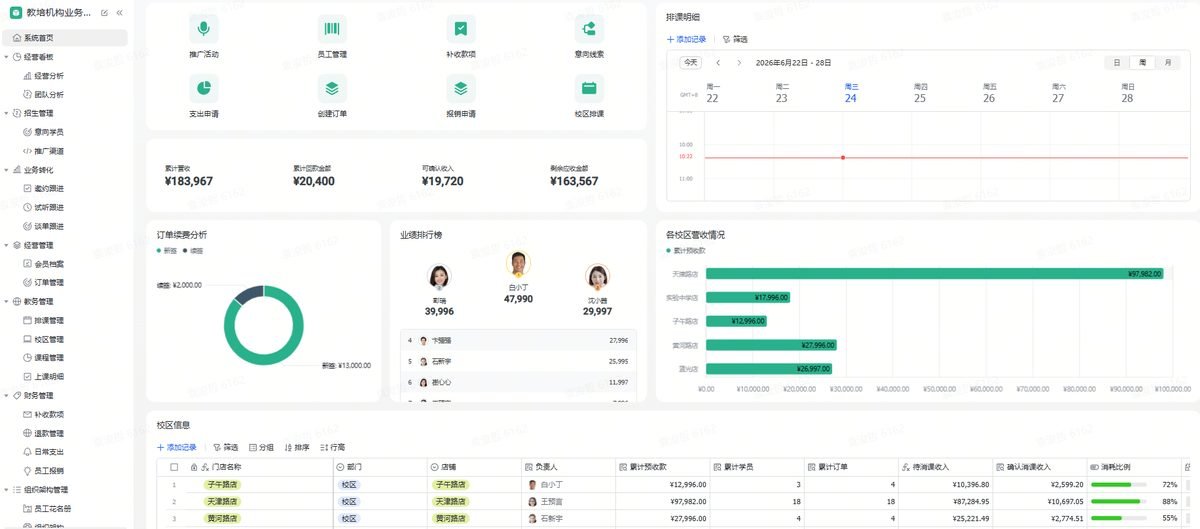The height and width of the screenshot is (529, 1200).
Task: Click 累计营收 ¥183,967 value
Action: click(189, 181)
